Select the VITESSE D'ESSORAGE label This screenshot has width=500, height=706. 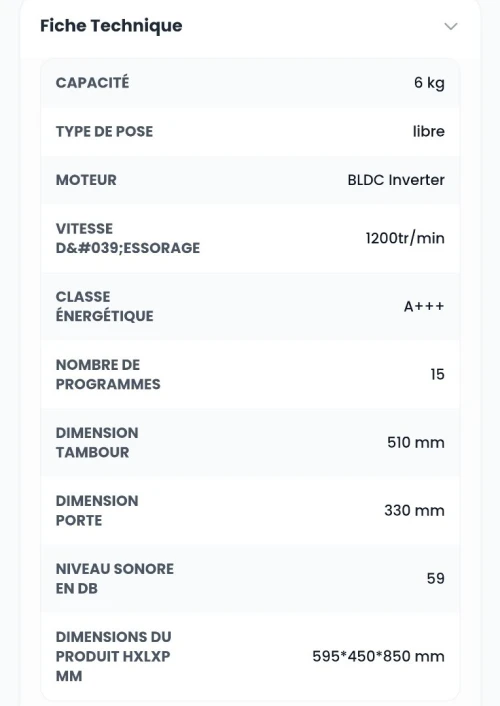pyautogui.click(x=128, y=238)
